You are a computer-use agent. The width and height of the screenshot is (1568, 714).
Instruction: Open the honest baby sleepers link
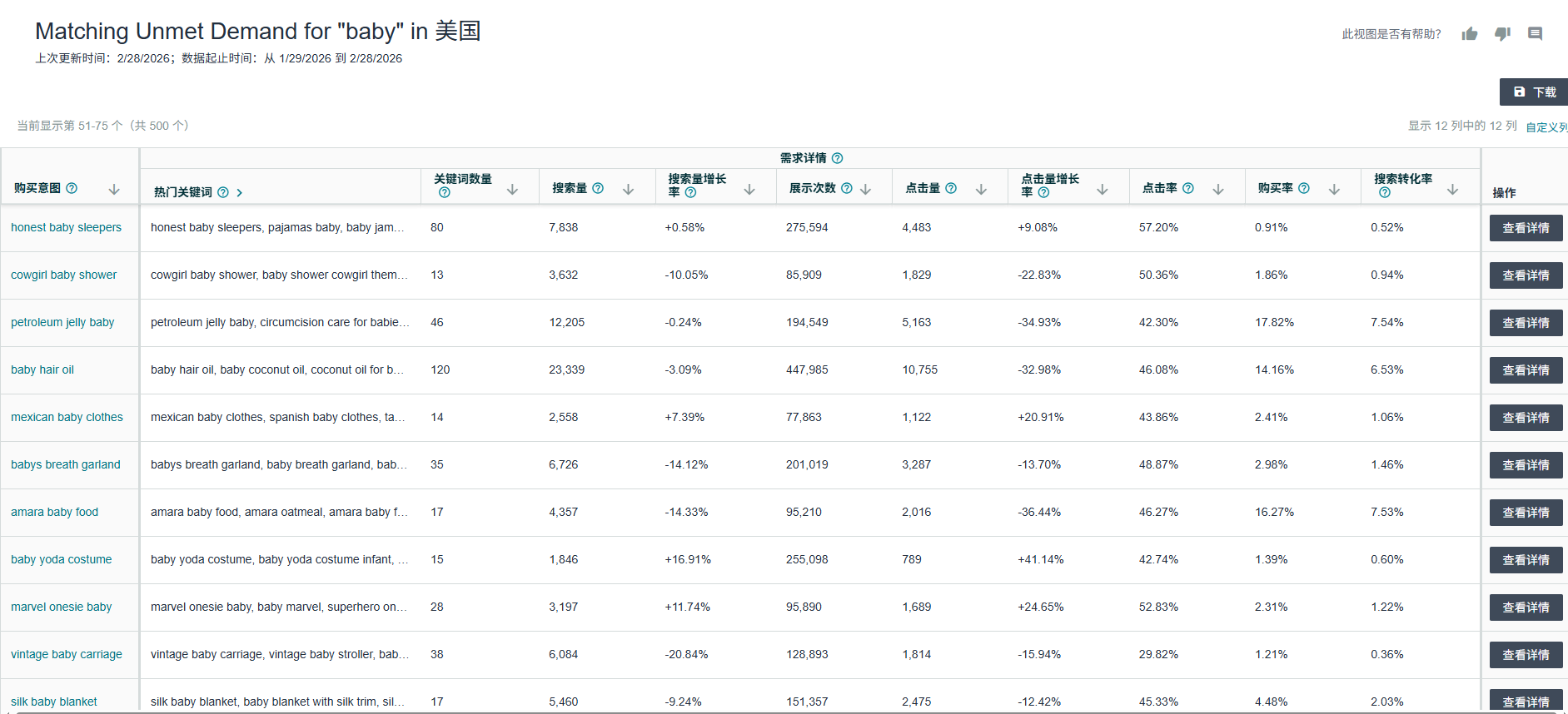click(x=66, y=227)
